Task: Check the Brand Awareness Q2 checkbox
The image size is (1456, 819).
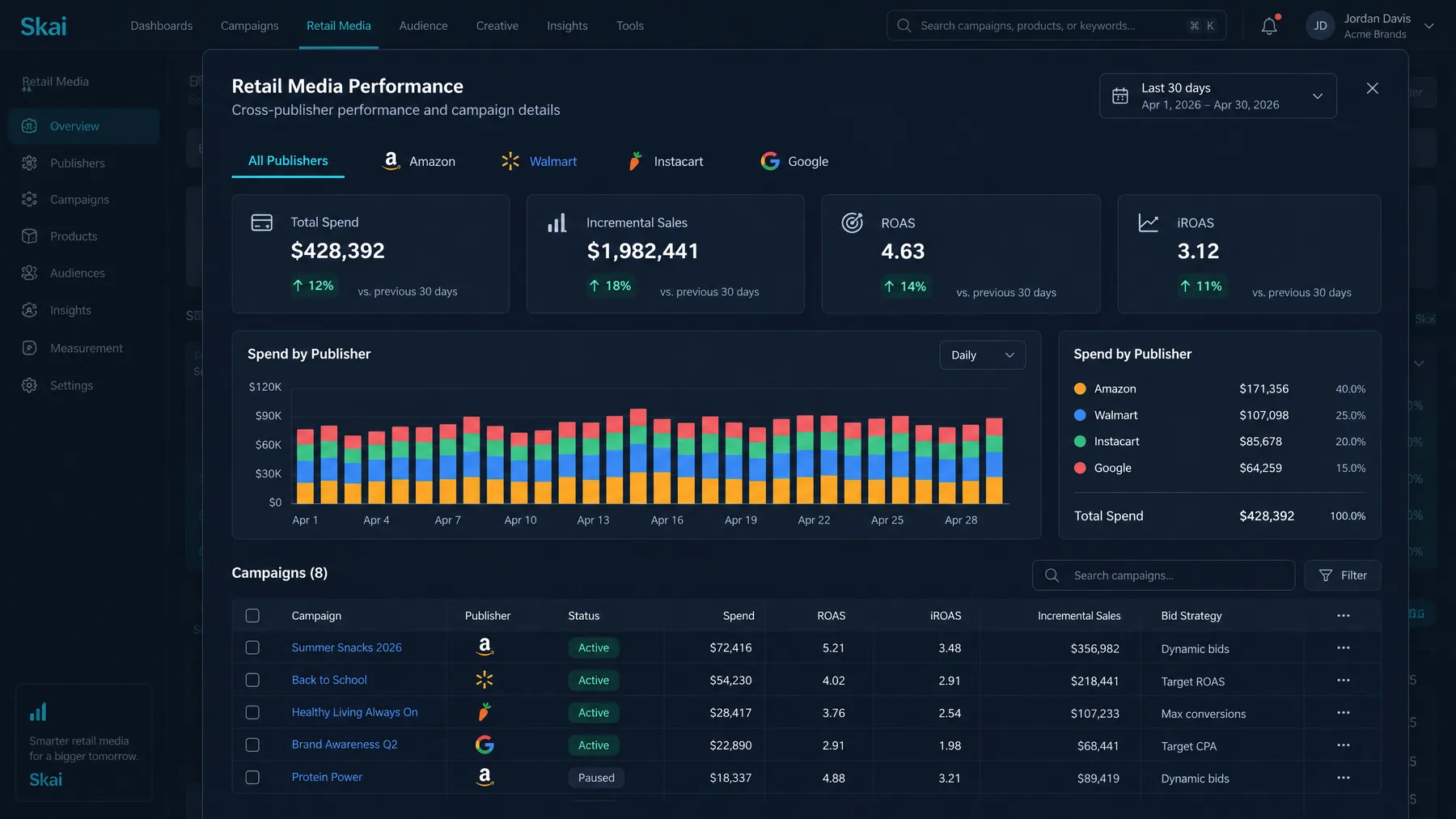Action: (252, 745)
